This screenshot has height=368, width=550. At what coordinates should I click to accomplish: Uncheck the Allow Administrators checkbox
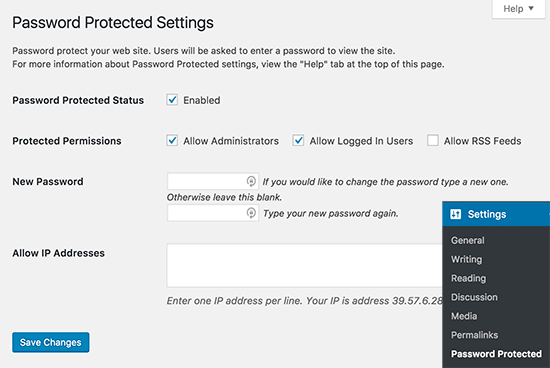[172, 141]
